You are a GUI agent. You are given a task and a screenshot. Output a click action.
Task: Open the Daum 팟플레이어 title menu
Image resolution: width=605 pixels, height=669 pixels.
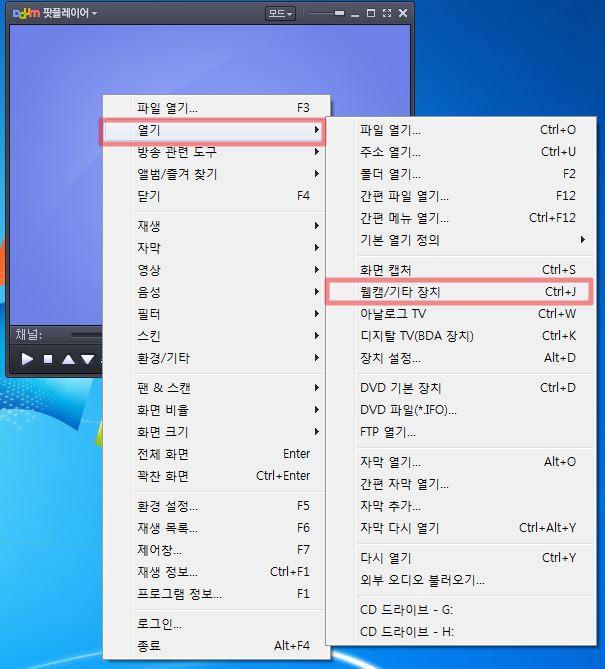pos(55,13)
